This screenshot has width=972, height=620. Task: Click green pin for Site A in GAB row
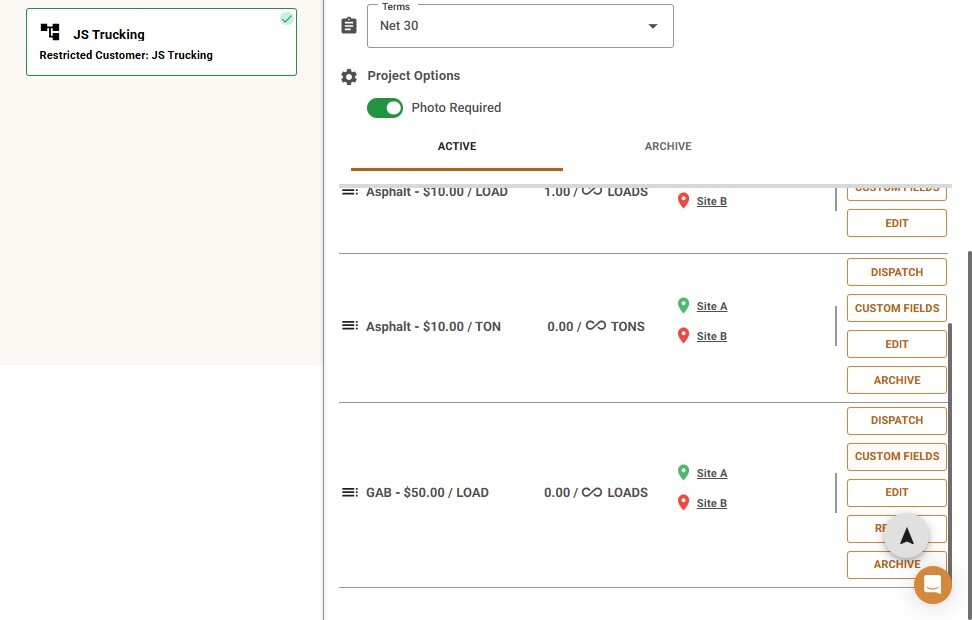point(683,472)
